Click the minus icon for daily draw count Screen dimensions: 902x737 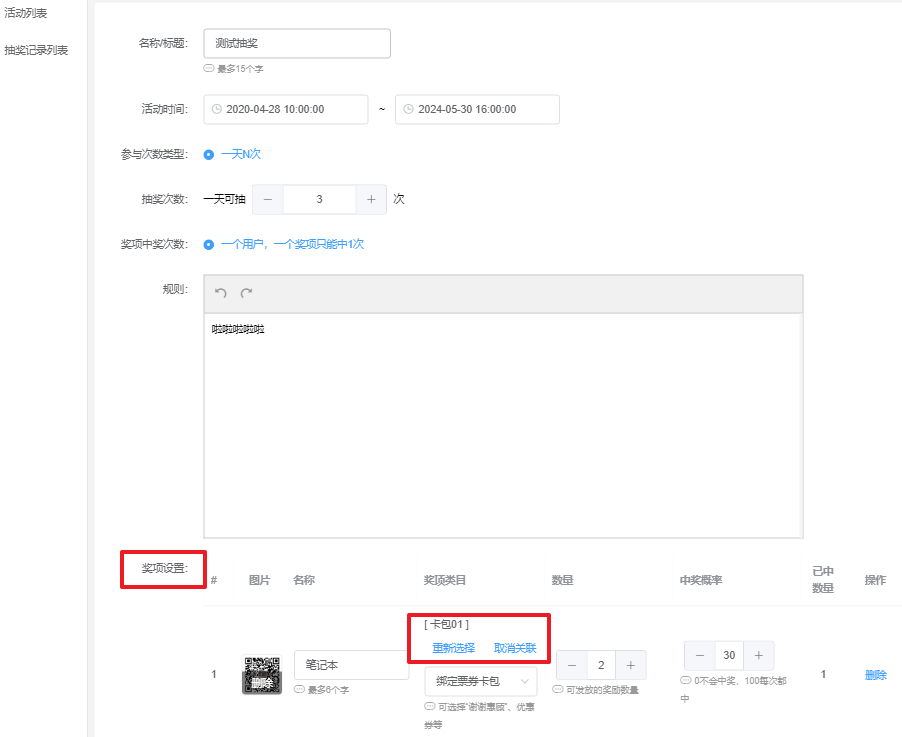tap(268, 199)
